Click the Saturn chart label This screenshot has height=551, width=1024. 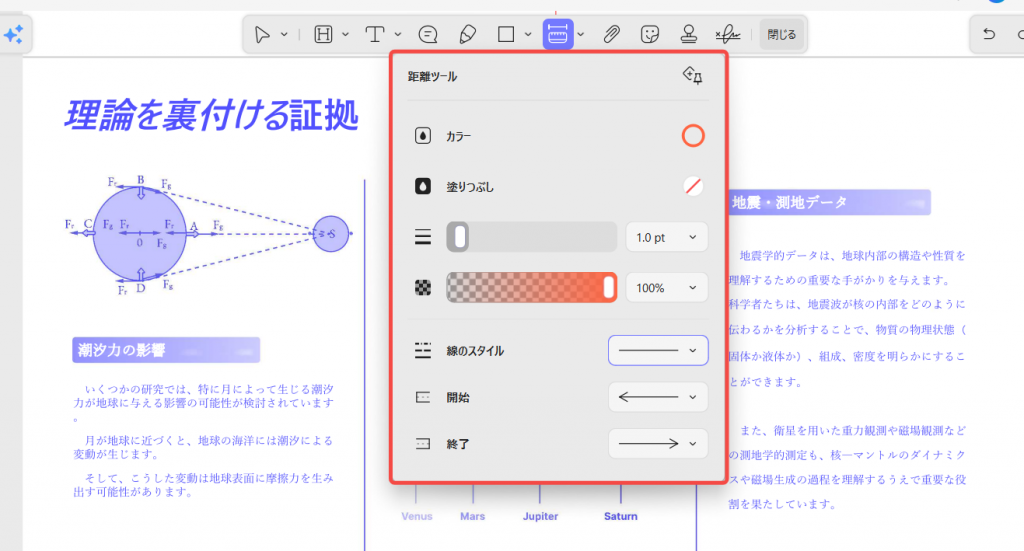[x=620, y=516]
